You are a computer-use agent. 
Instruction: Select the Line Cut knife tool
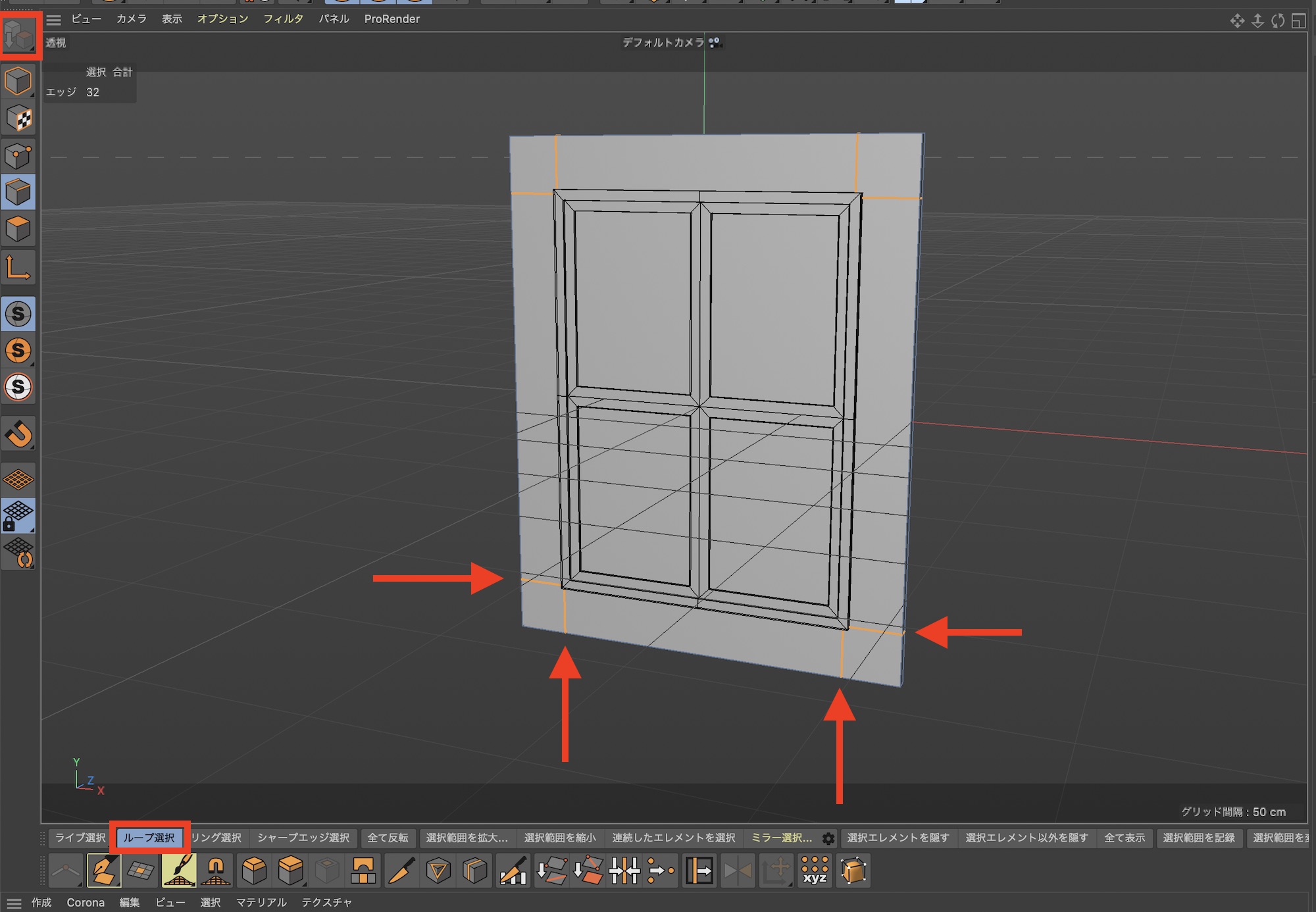[x=401, y=871]
